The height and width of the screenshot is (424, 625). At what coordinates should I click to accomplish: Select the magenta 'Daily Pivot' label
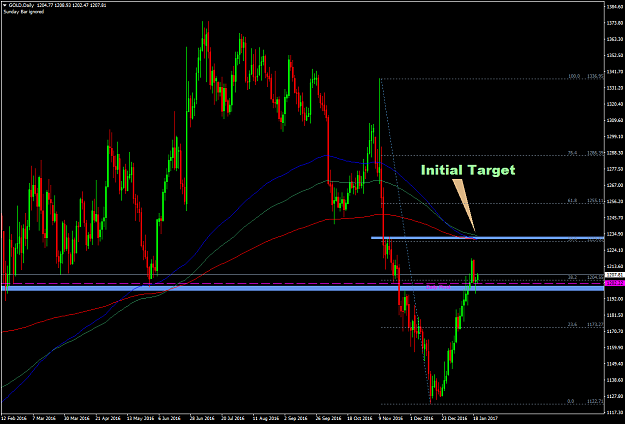pos(438,287)
